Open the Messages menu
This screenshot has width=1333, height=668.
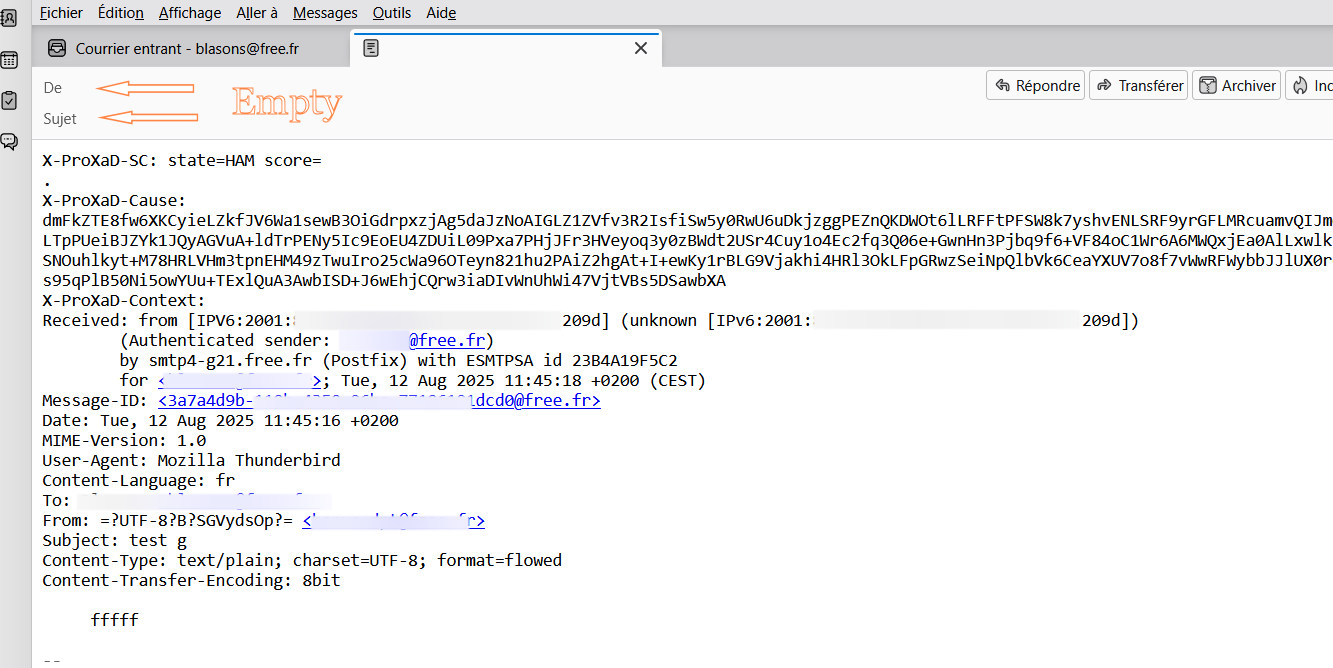point(325,12)
